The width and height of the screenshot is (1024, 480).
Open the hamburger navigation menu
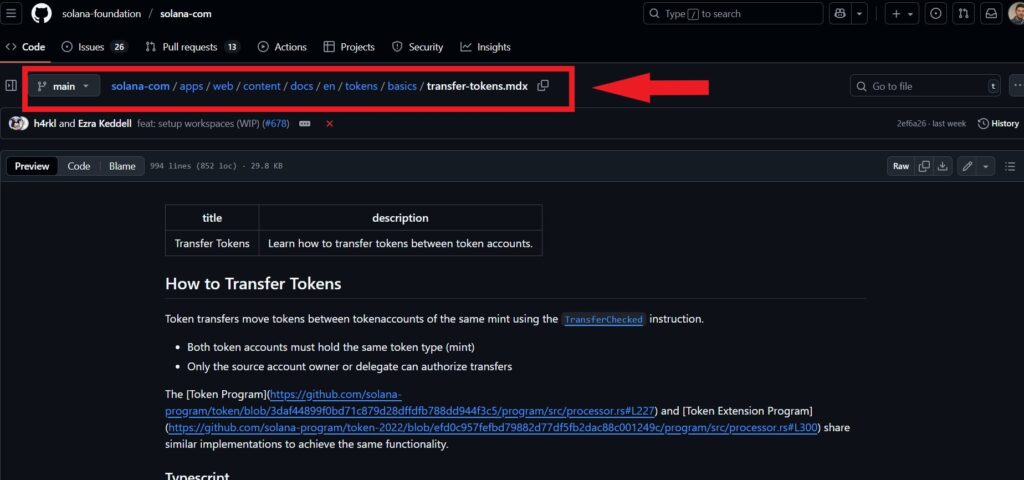coord(11,14)
